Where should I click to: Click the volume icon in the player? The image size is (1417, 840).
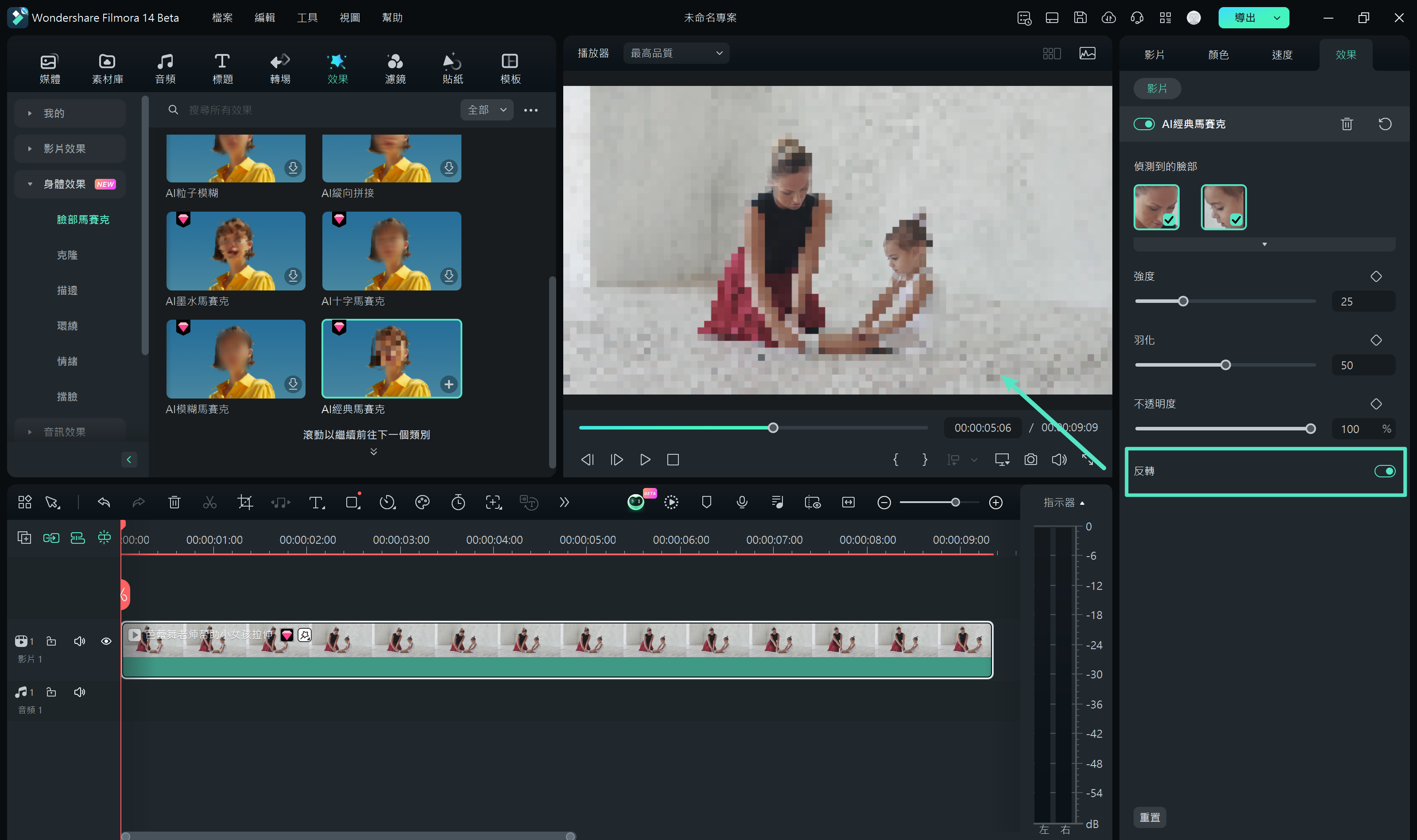point(1059,460)
